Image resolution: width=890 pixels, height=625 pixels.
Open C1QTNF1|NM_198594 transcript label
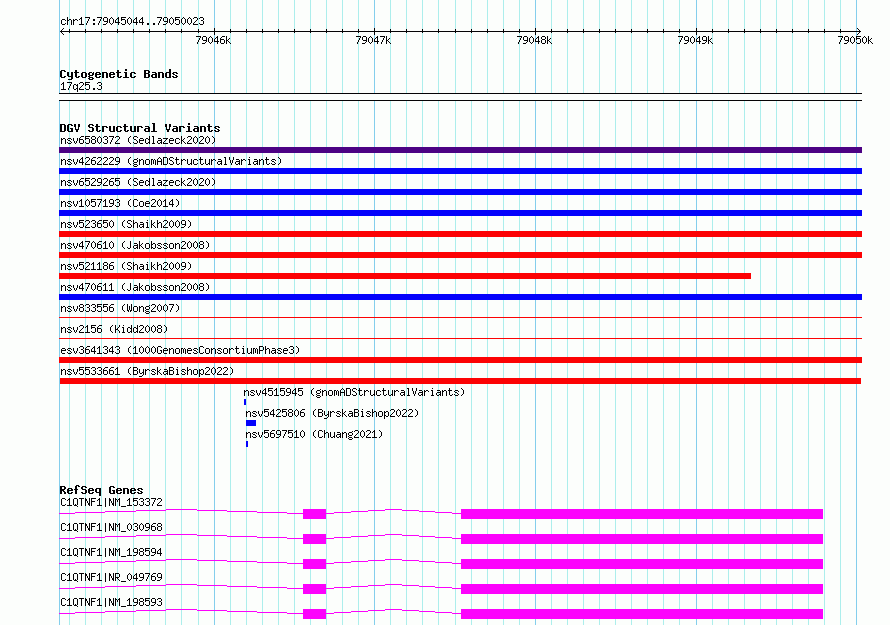(x=111, y=552)
